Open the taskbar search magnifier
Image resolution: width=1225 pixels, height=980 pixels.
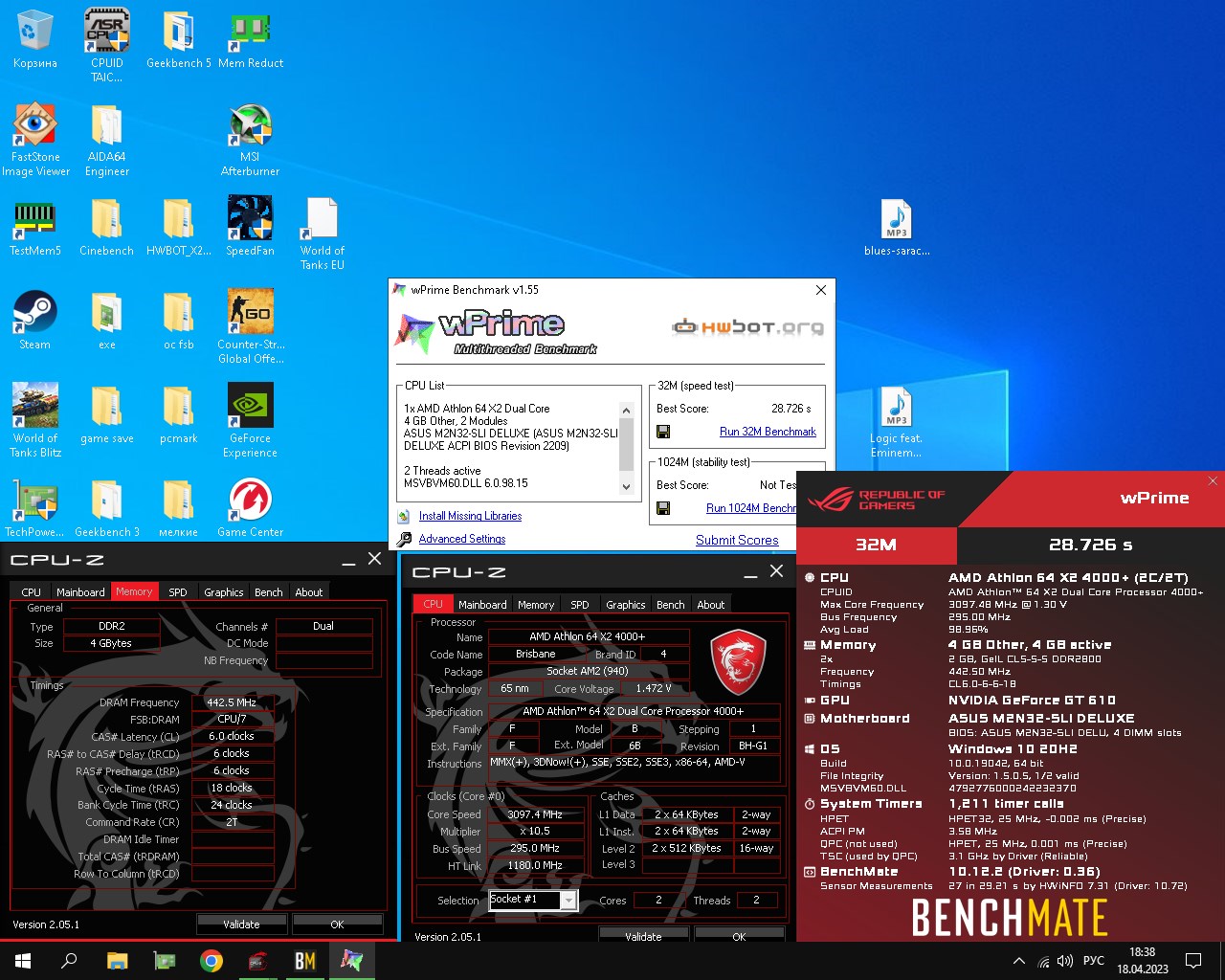coord(69,961)
